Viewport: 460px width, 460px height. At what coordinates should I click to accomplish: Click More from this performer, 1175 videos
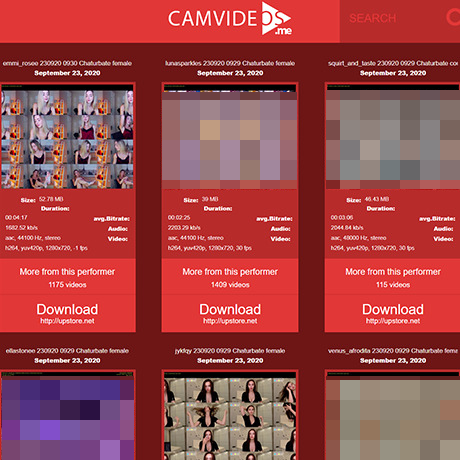[x=67, y=277]
